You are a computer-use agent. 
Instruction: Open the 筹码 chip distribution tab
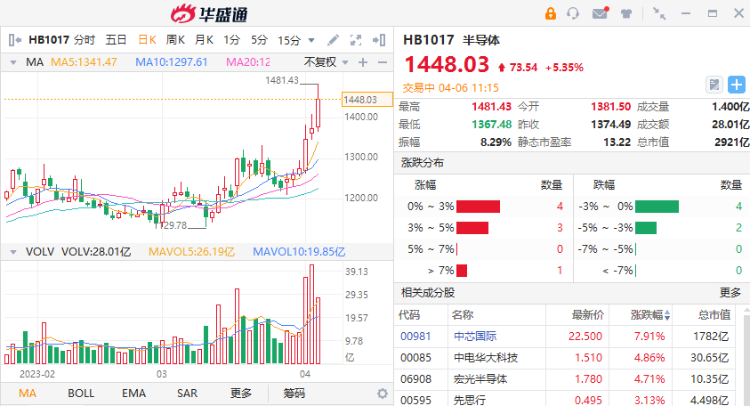coord(294,393)
